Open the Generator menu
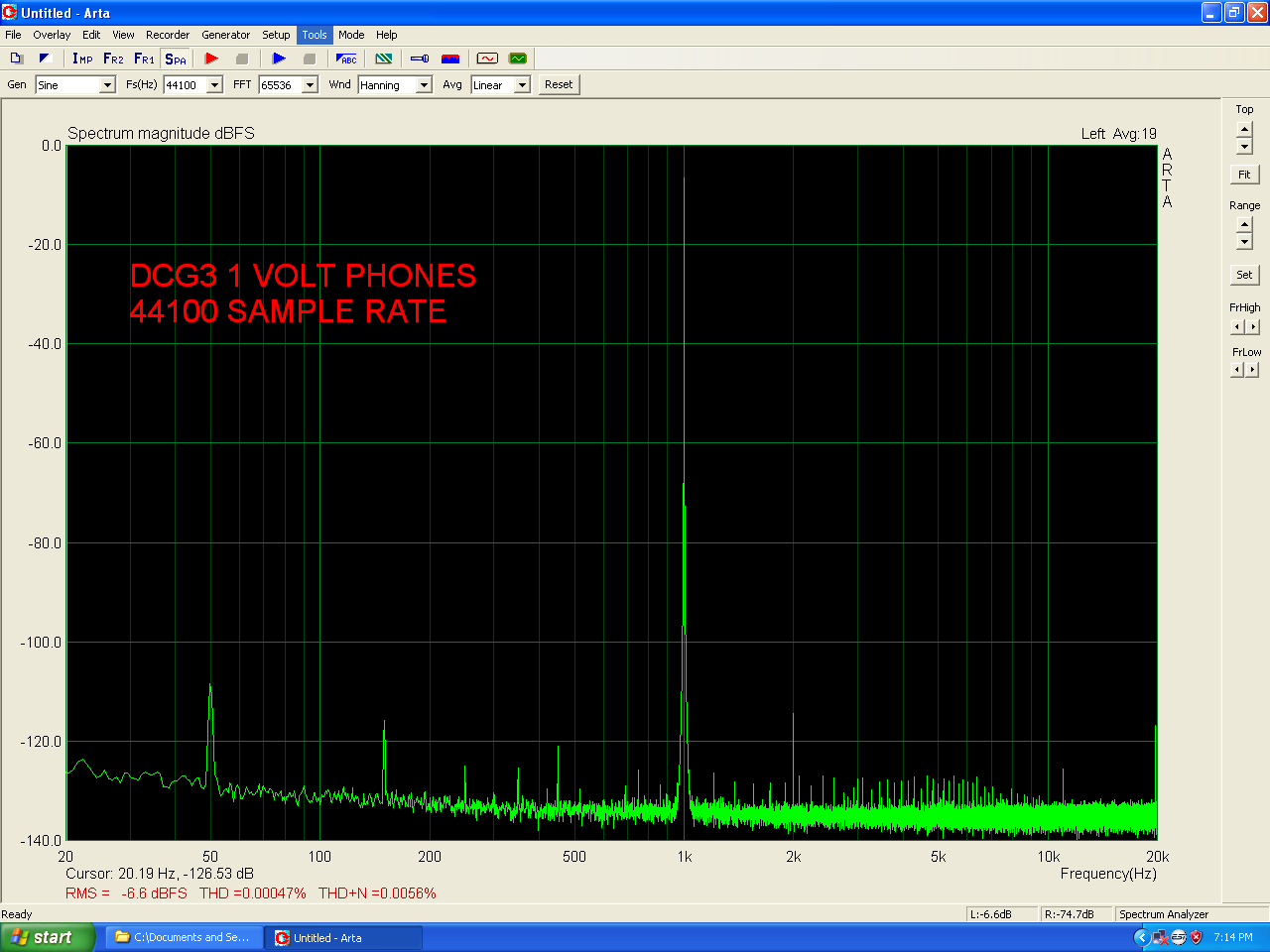The height and width of the screenshot is (952, 1270). tap(226, 35)
